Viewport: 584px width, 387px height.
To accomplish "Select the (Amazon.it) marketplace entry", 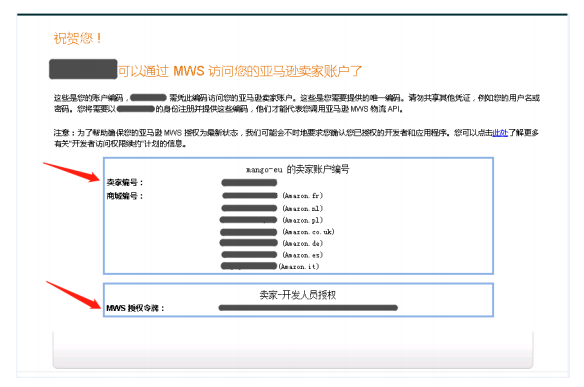I will pyautogui.click(x=299, y=266).
